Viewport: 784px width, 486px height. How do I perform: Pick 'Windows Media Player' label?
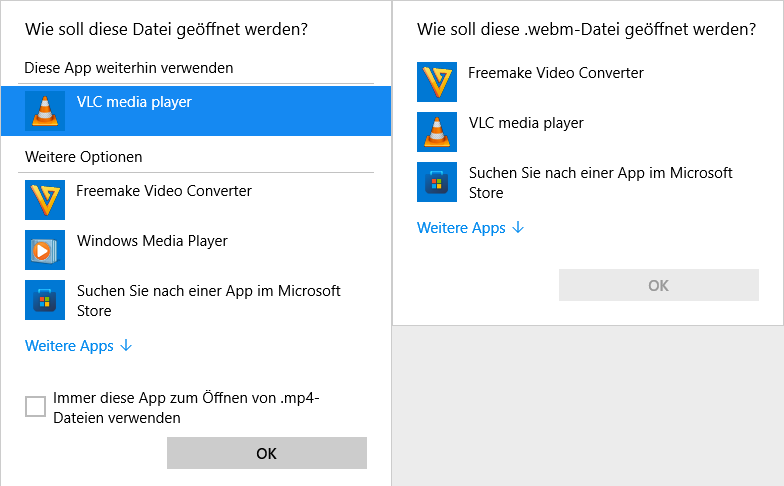(x=152, y=241)
